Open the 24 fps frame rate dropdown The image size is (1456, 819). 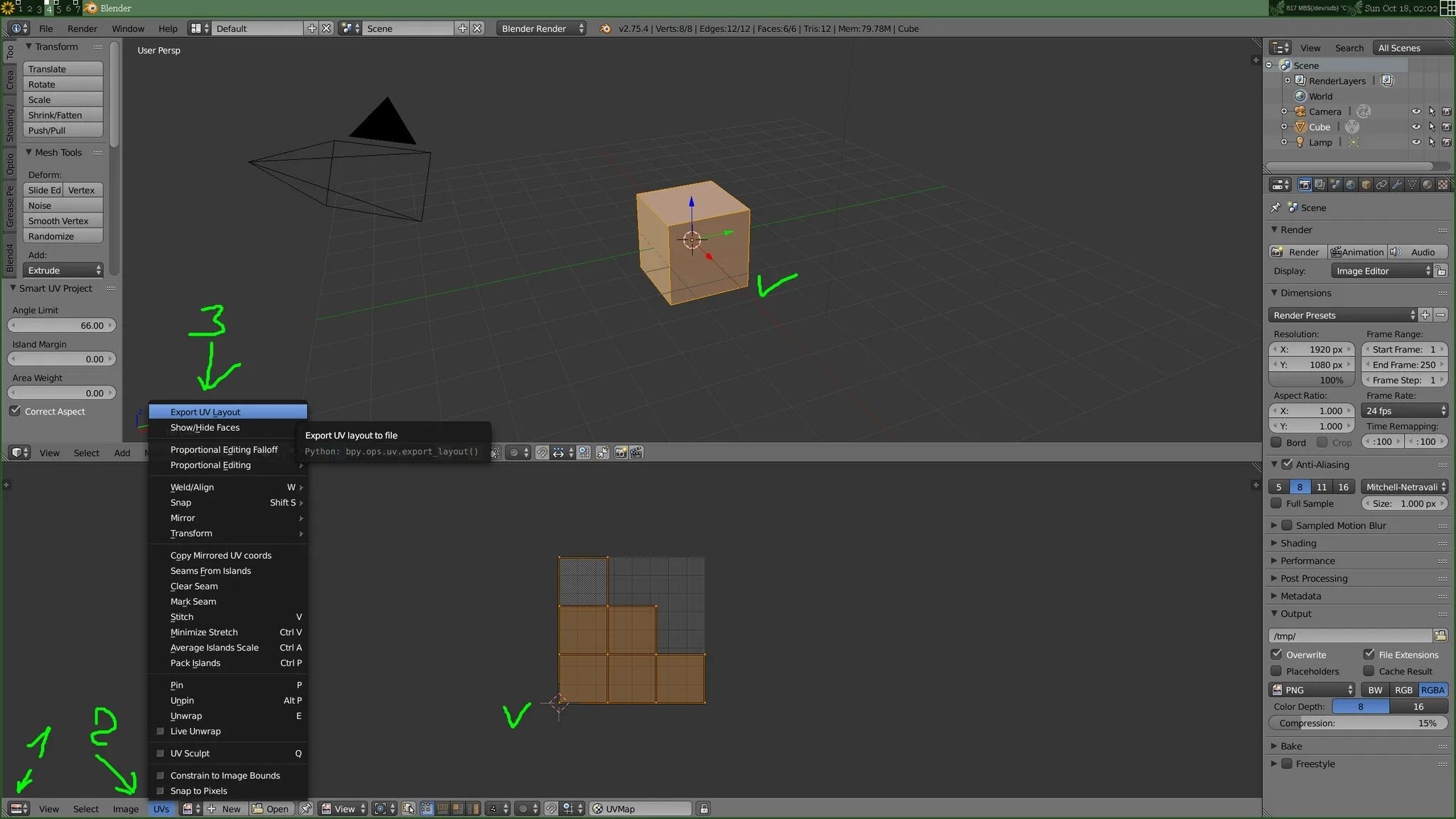coord(1404,411)
